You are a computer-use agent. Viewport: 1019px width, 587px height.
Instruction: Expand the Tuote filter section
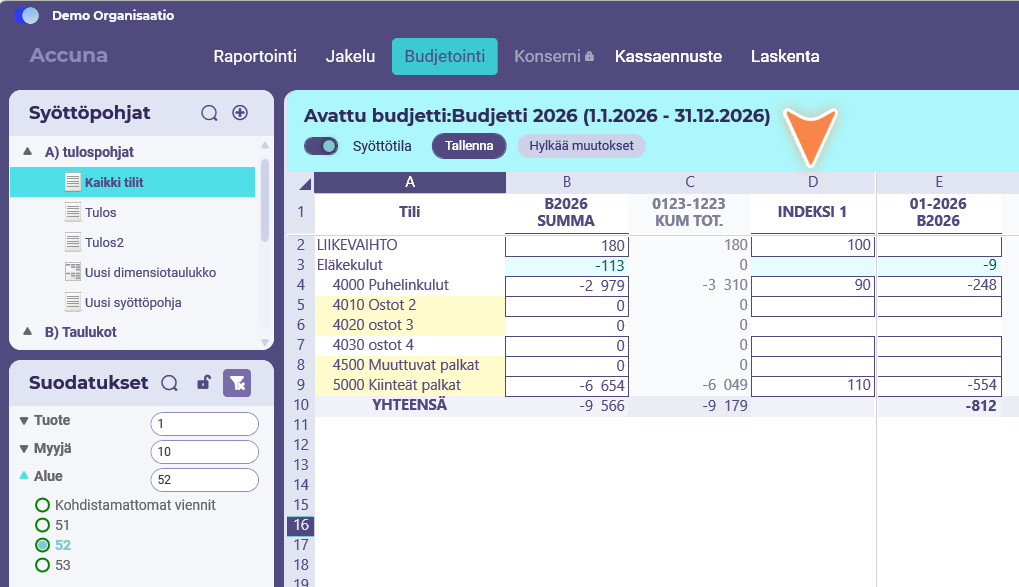[x=24, y=421]
